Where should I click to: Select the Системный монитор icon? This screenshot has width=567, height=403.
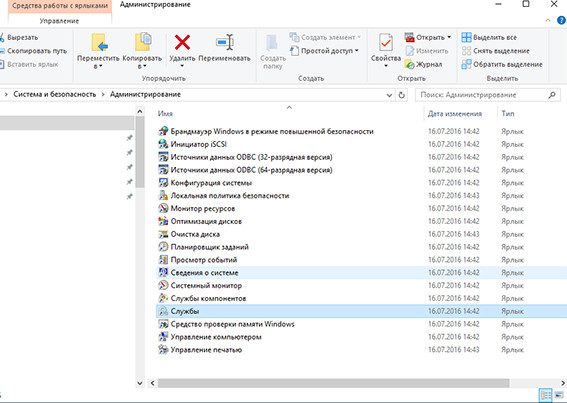tap(163, 285)
